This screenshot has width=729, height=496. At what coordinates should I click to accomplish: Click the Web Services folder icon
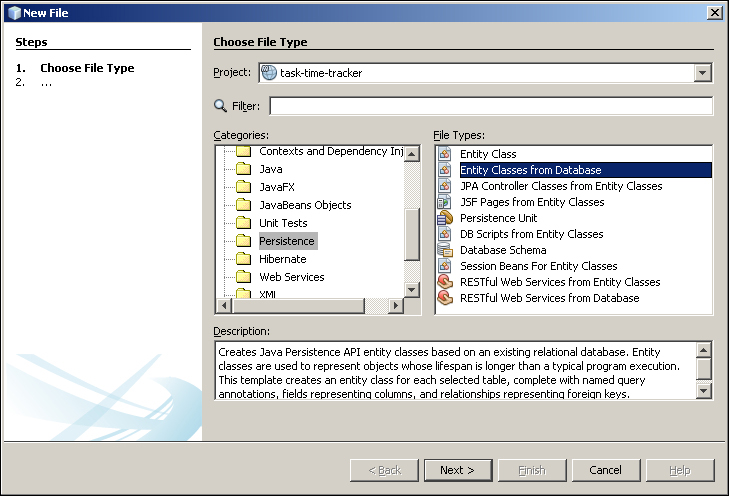tap(243, 277)
